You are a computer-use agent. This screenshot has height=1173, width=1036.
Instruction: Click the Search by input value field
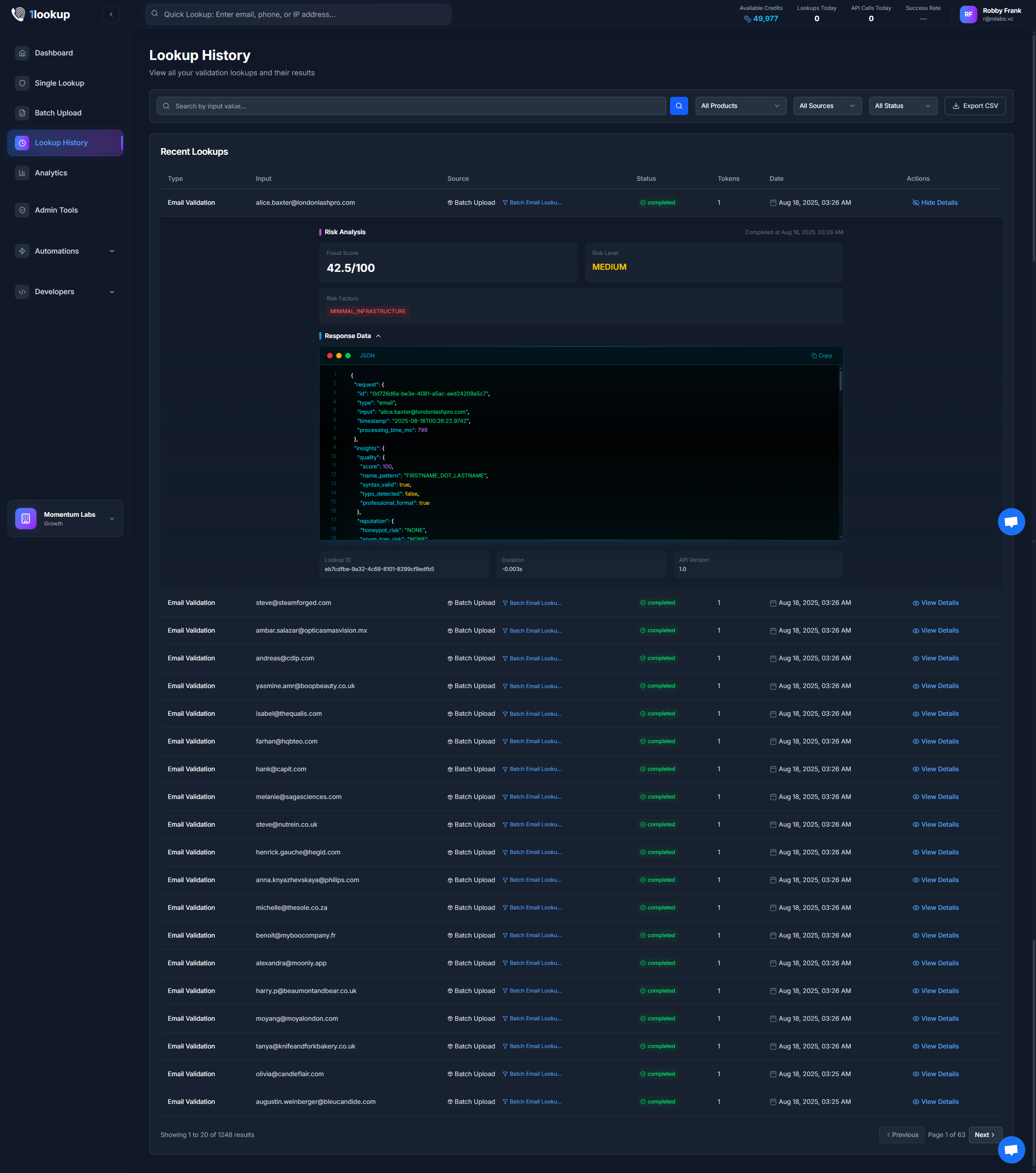411,106
